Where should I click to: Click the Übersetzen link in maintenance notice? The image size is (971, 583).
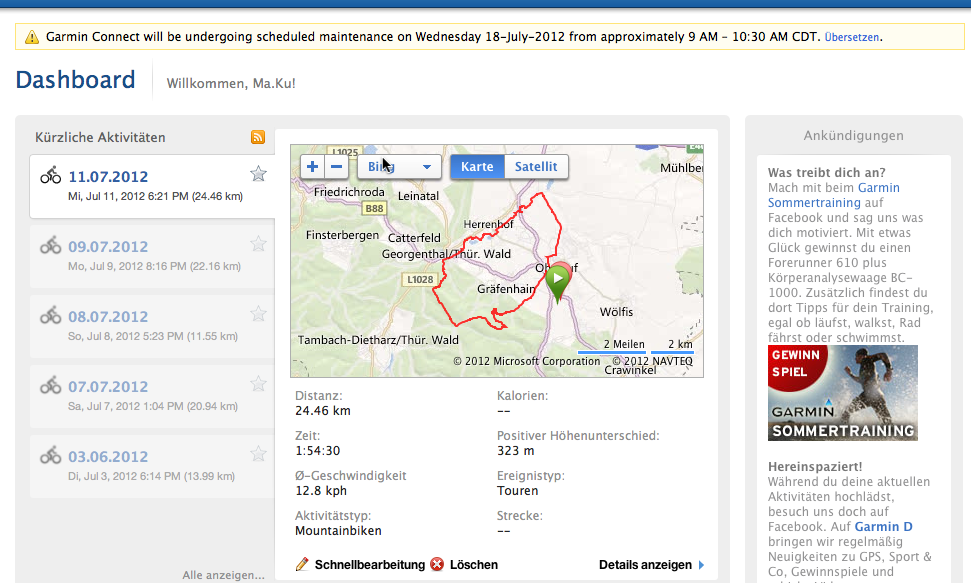click(x=852, y=37)
